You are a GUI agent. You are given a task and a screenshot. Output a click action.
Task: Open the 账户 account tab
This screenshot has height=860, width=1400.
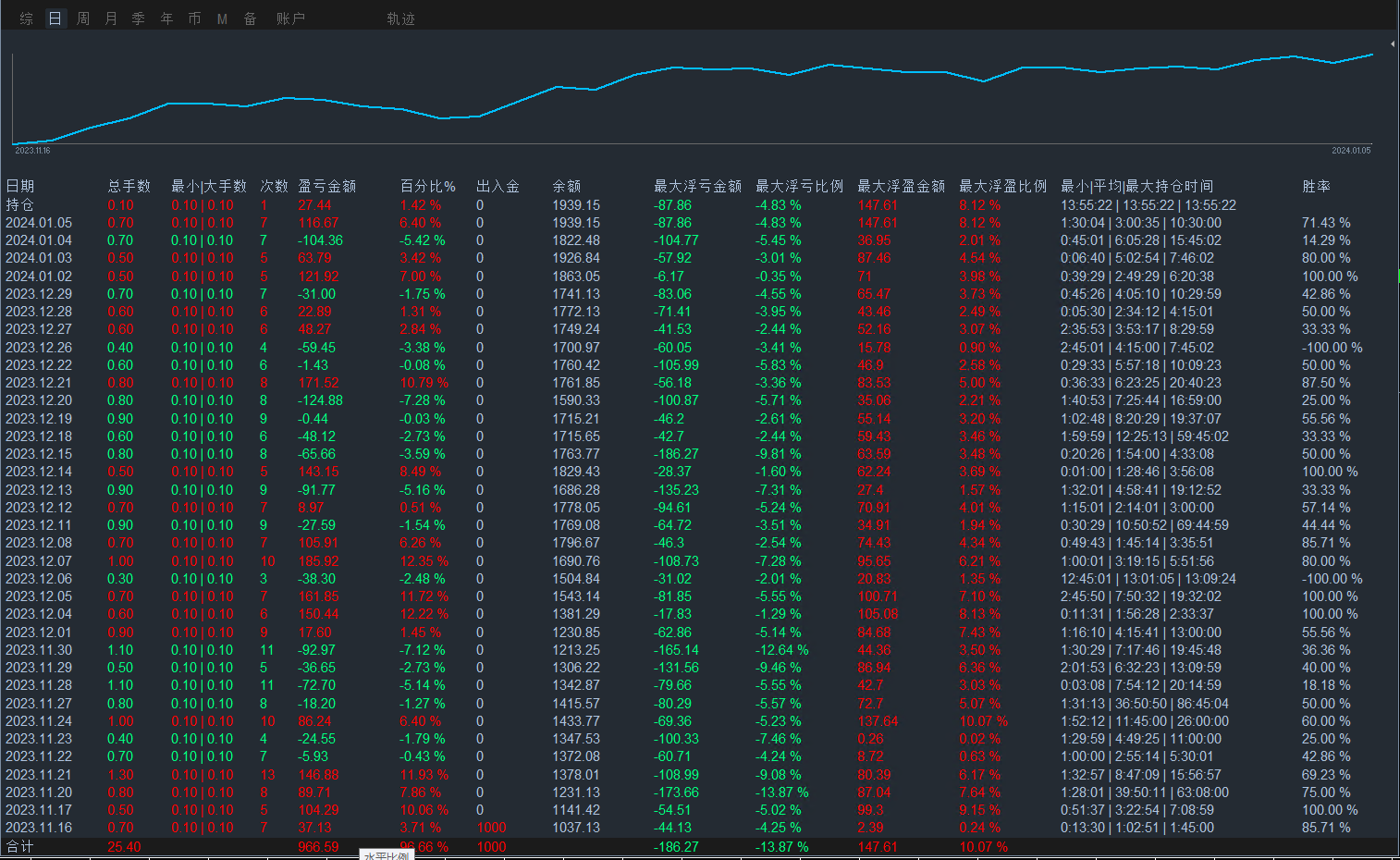290,18
